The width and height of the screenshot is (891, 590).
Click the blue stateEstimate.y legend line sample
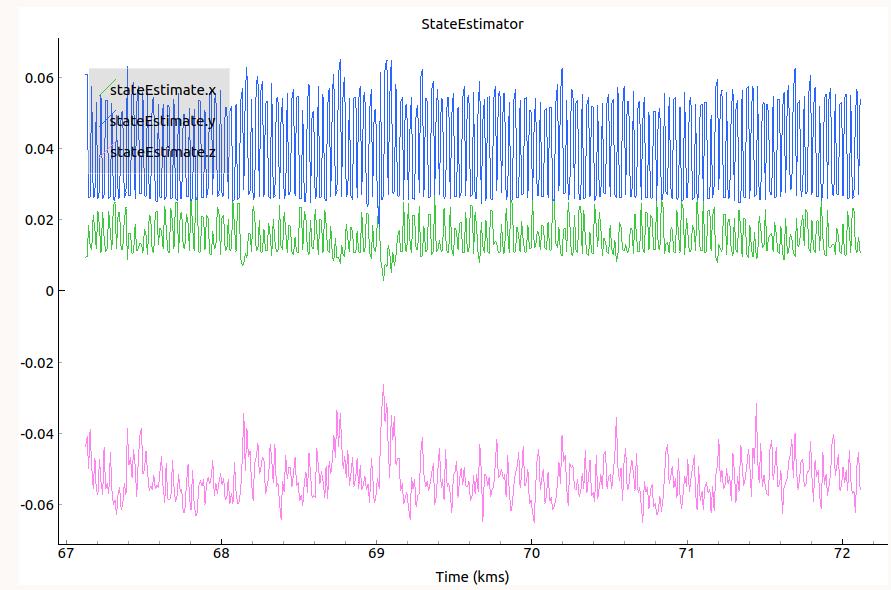tap(101, 121)
